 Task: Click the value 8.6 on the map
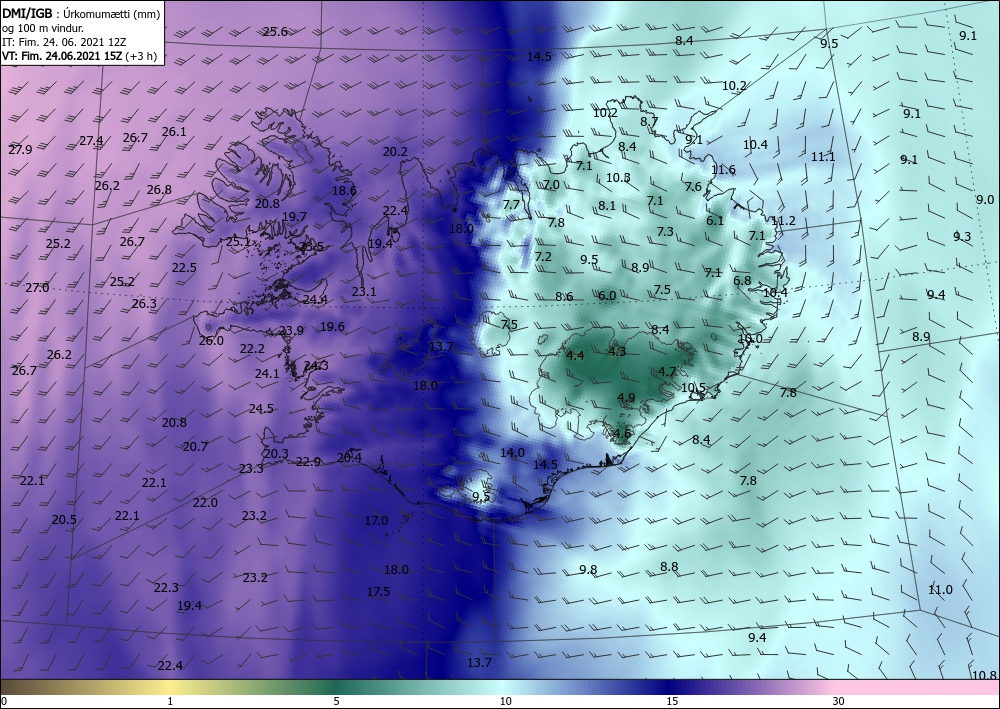click(x=564, y=296)
